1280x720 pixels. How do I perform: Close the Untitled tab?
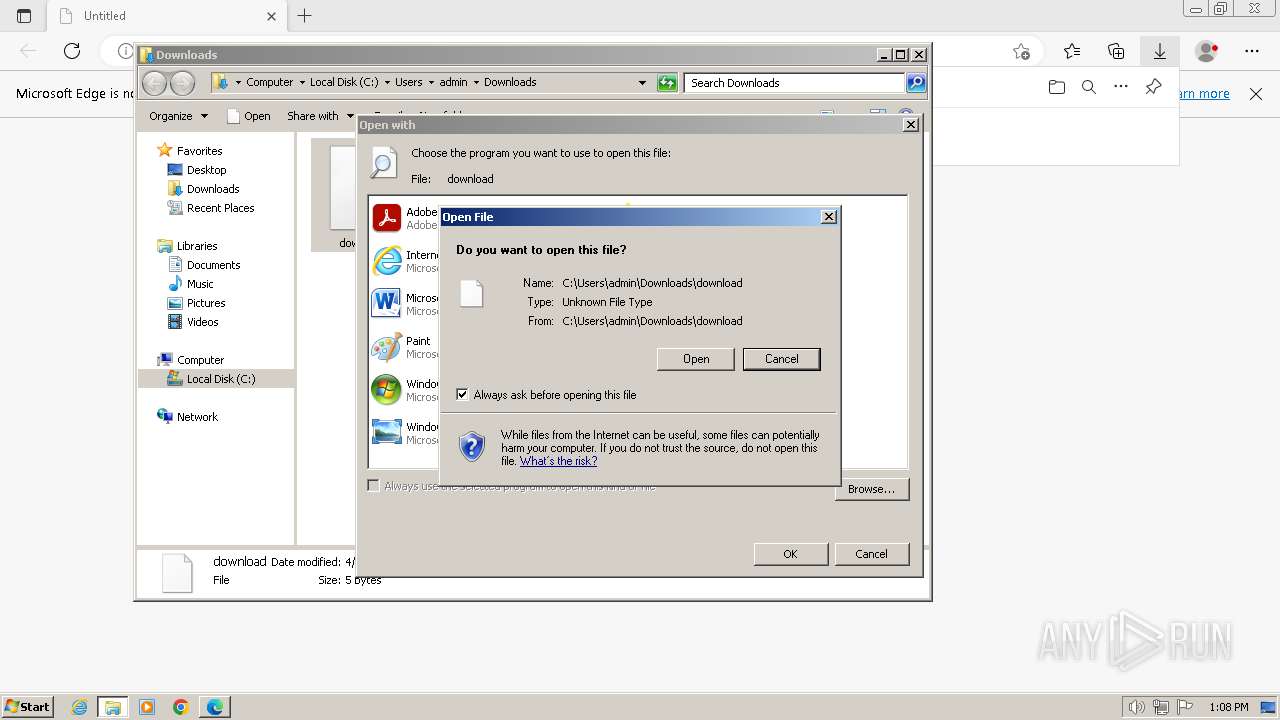[x=271, y=16]
